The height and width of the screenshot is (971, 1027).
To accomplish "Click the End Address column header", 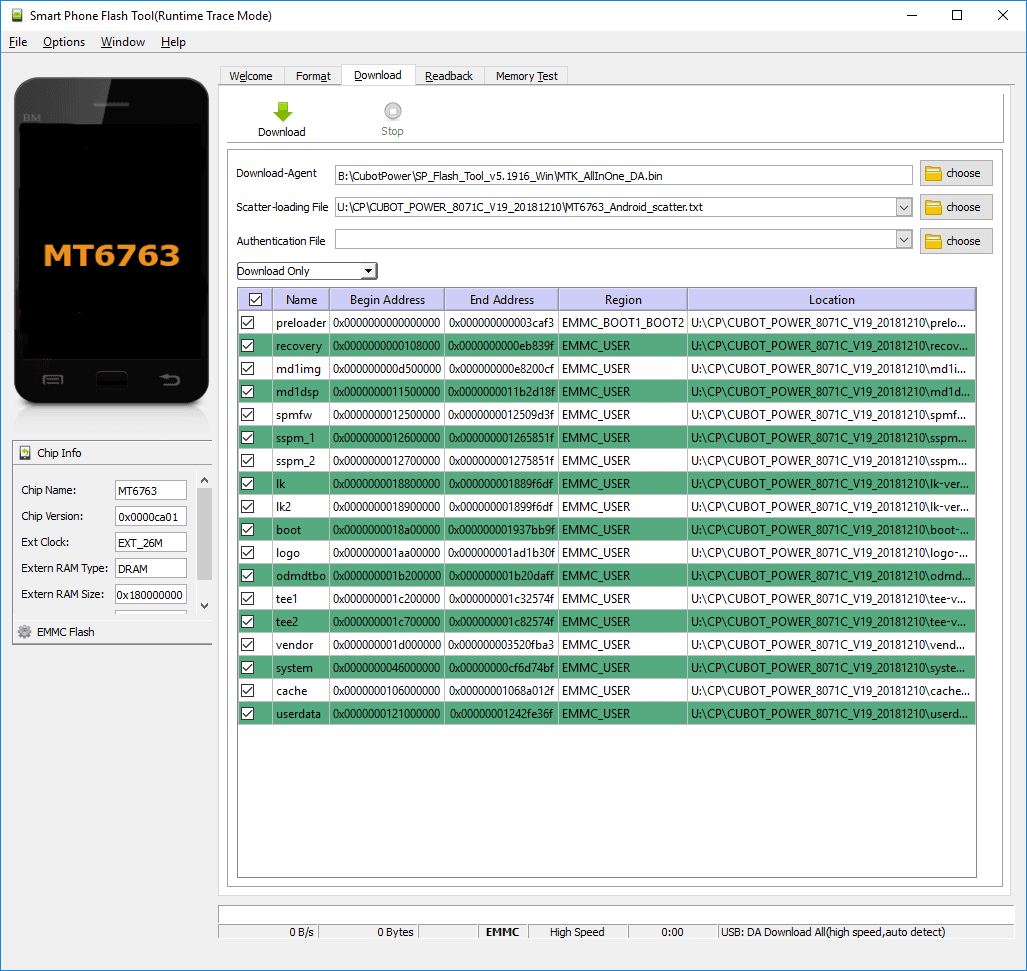I will point(502,300).
